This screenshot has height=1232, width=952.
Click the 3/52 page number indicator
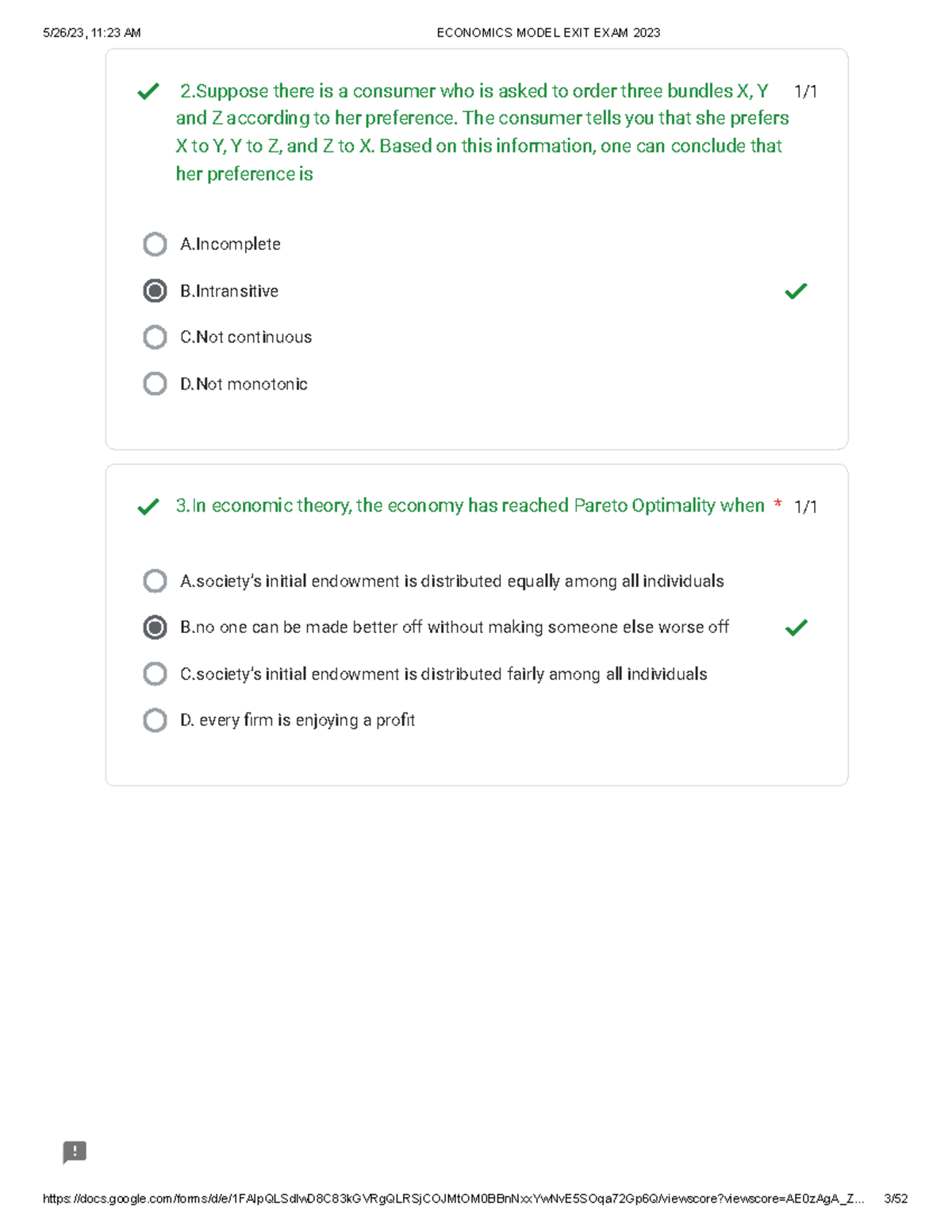pos(896,1199)
